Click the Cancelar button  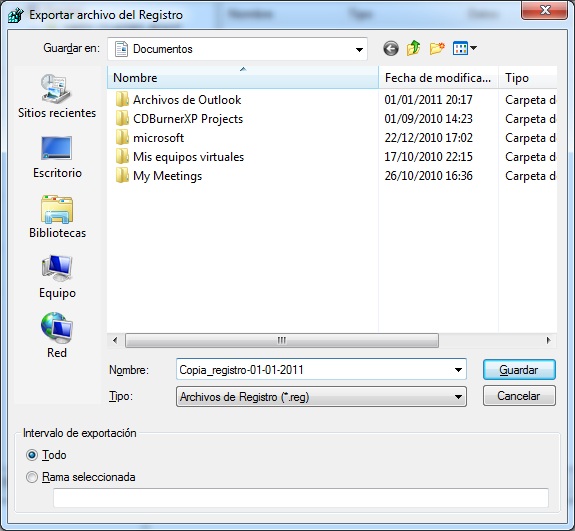point(519,396)
